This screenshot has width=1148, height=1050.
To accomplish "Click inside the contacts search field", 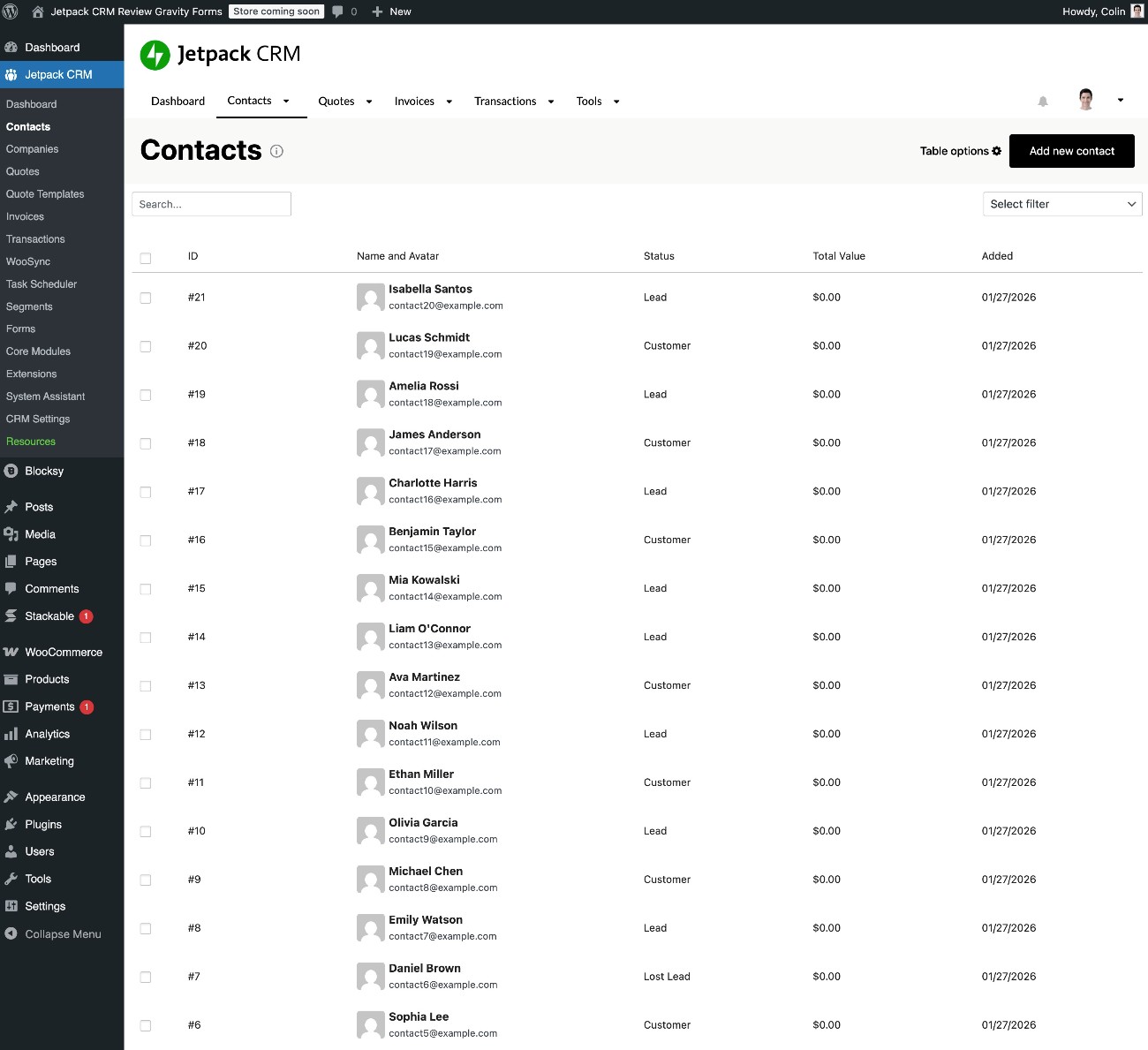I will pyautogui.click(x=211, y=204).
